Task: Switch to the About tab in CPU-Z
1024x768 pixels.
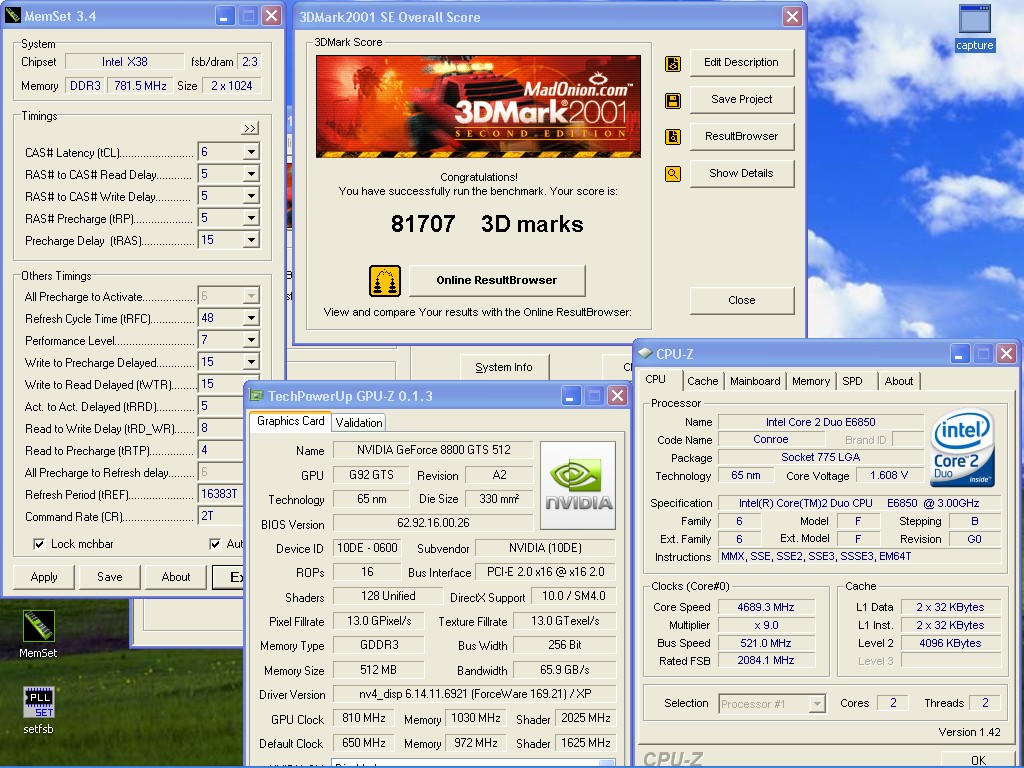Action: click(x=899, y=381)
